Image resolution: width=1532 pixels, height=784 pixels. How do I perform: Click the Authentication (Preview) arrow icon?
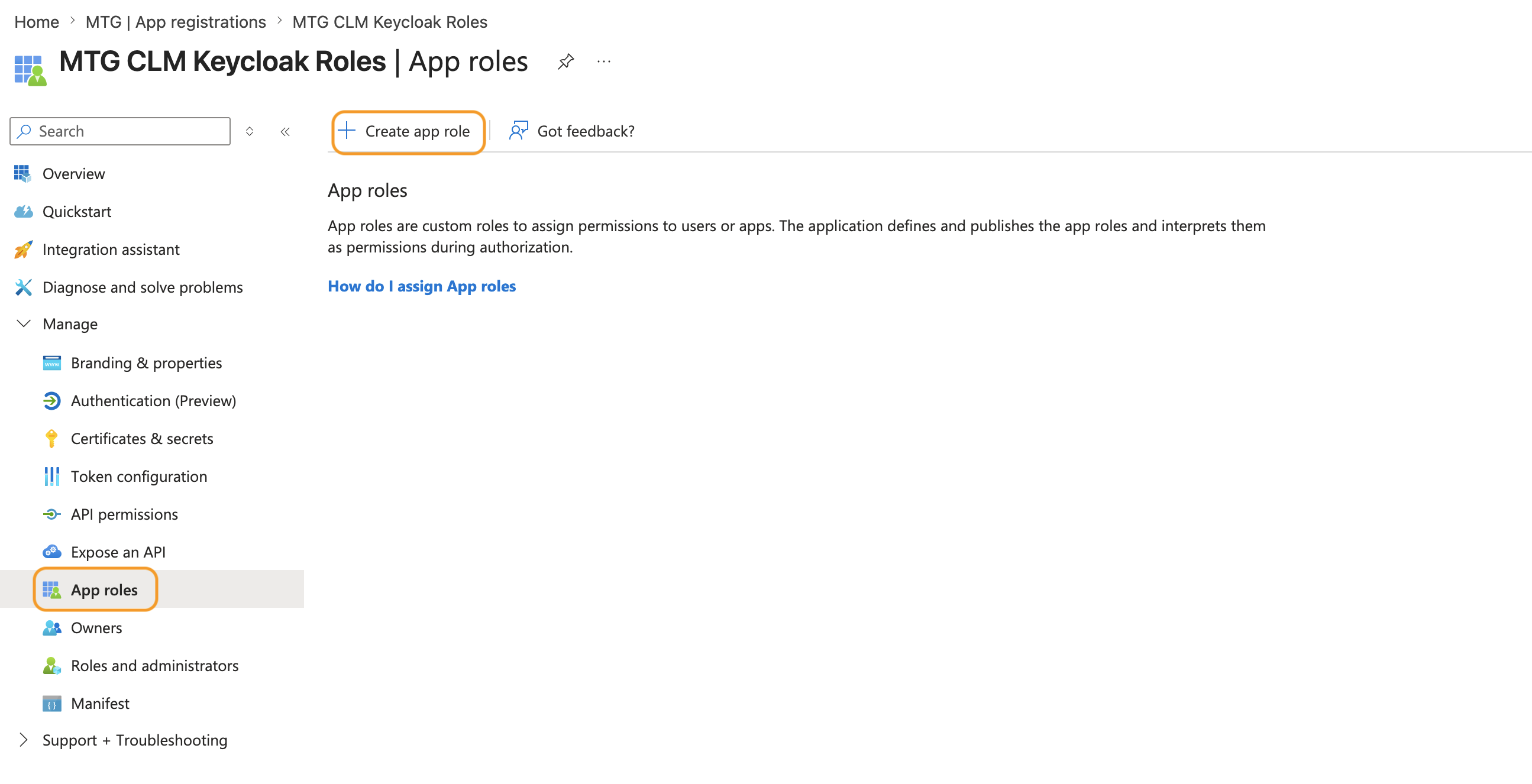click(51, 401)
